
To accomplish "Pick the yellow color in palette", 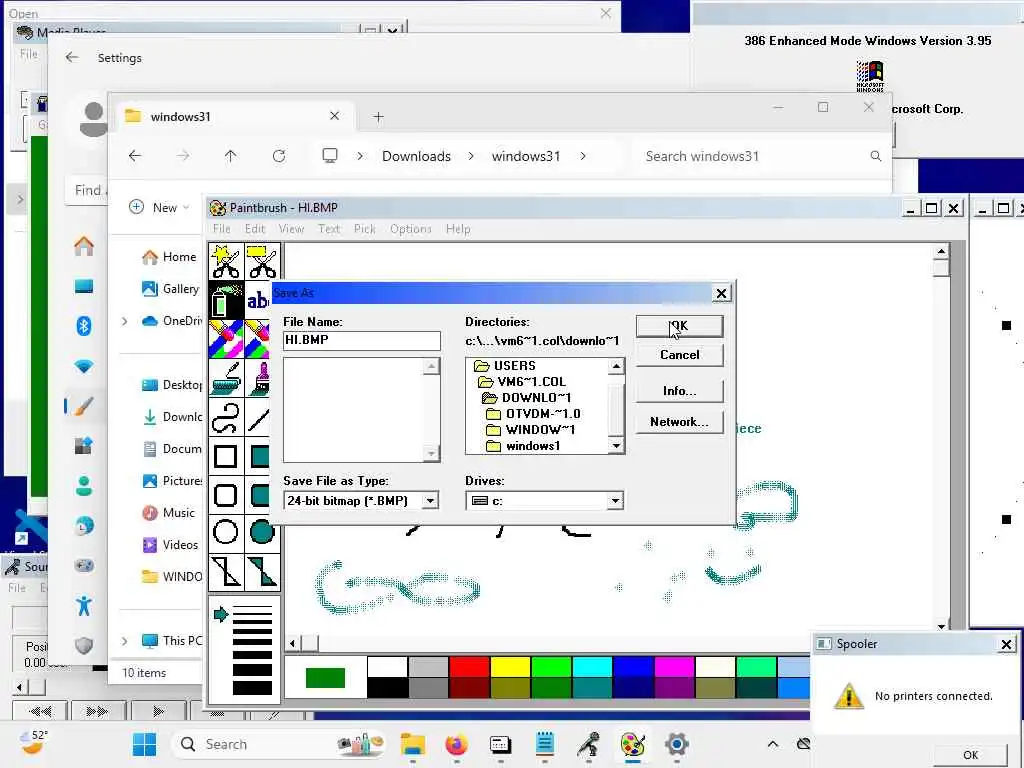I will tap(510, 667).
